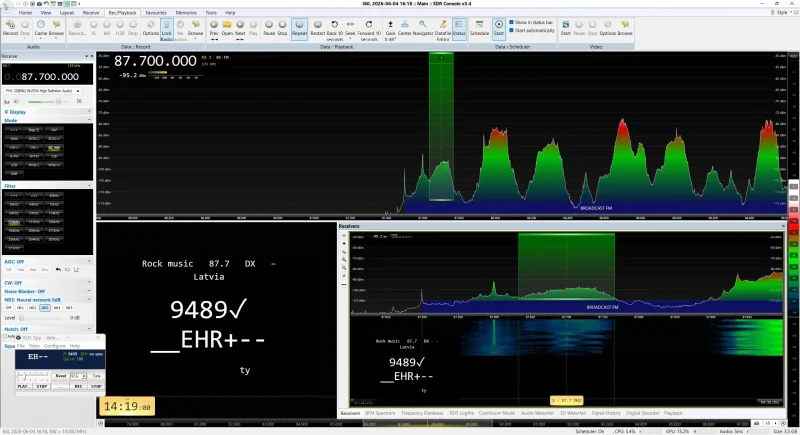
Task: Click Reset button in RDS Spy
Action: point(61,376)
